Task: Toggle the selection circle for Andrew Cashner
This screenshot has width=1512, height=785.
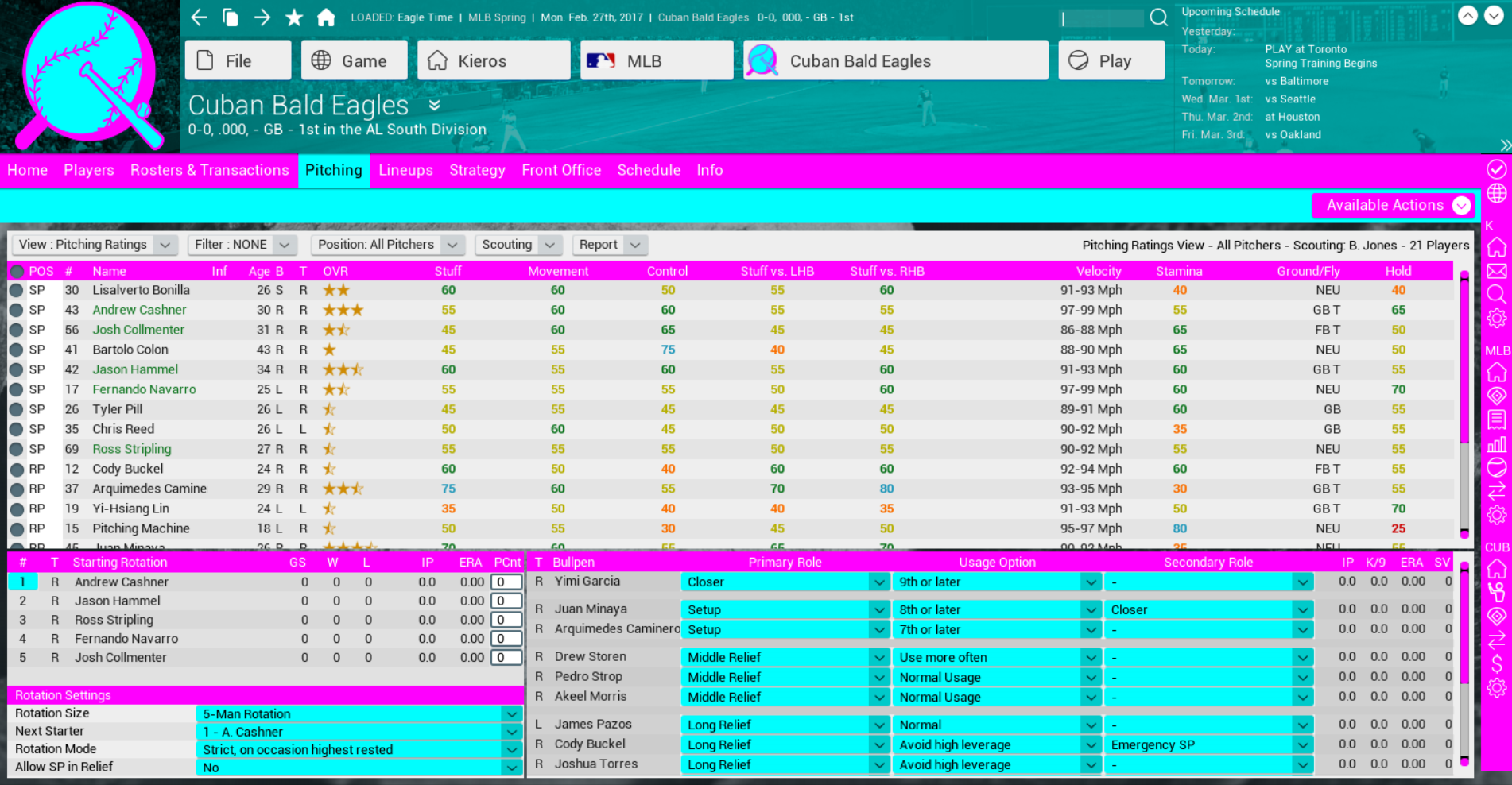Action: click(16, 311)
